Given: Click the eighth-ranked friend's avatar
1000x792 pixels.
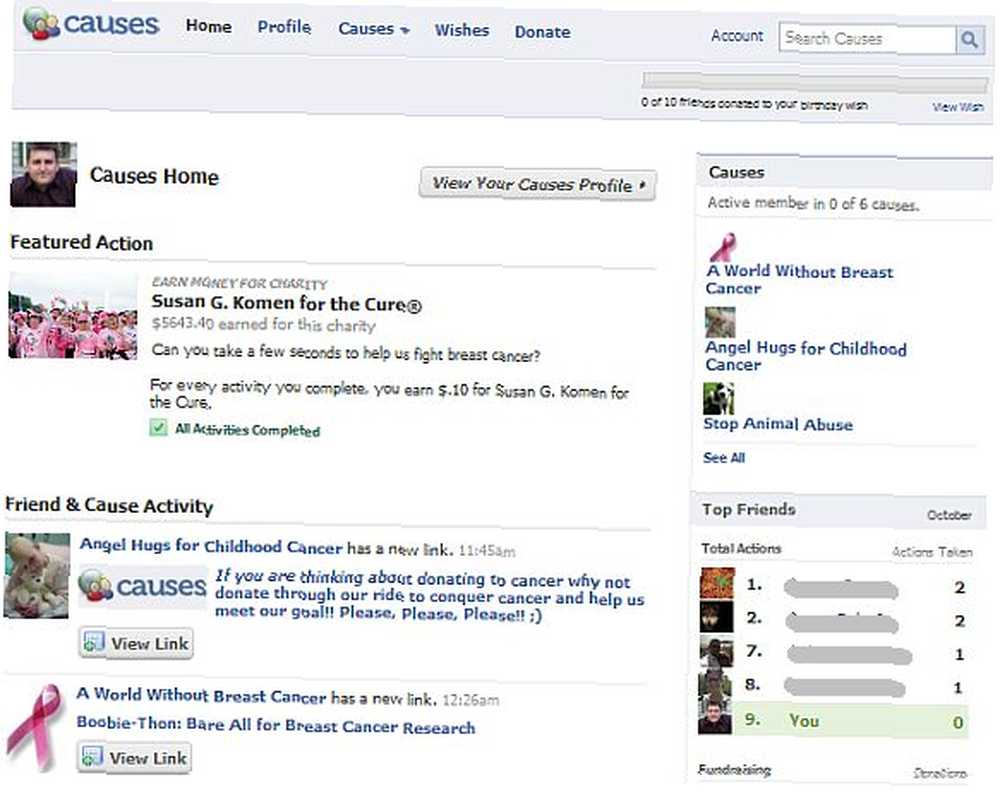Looking at the screenshot, I should pyautogui.click(x=716, y=684).
